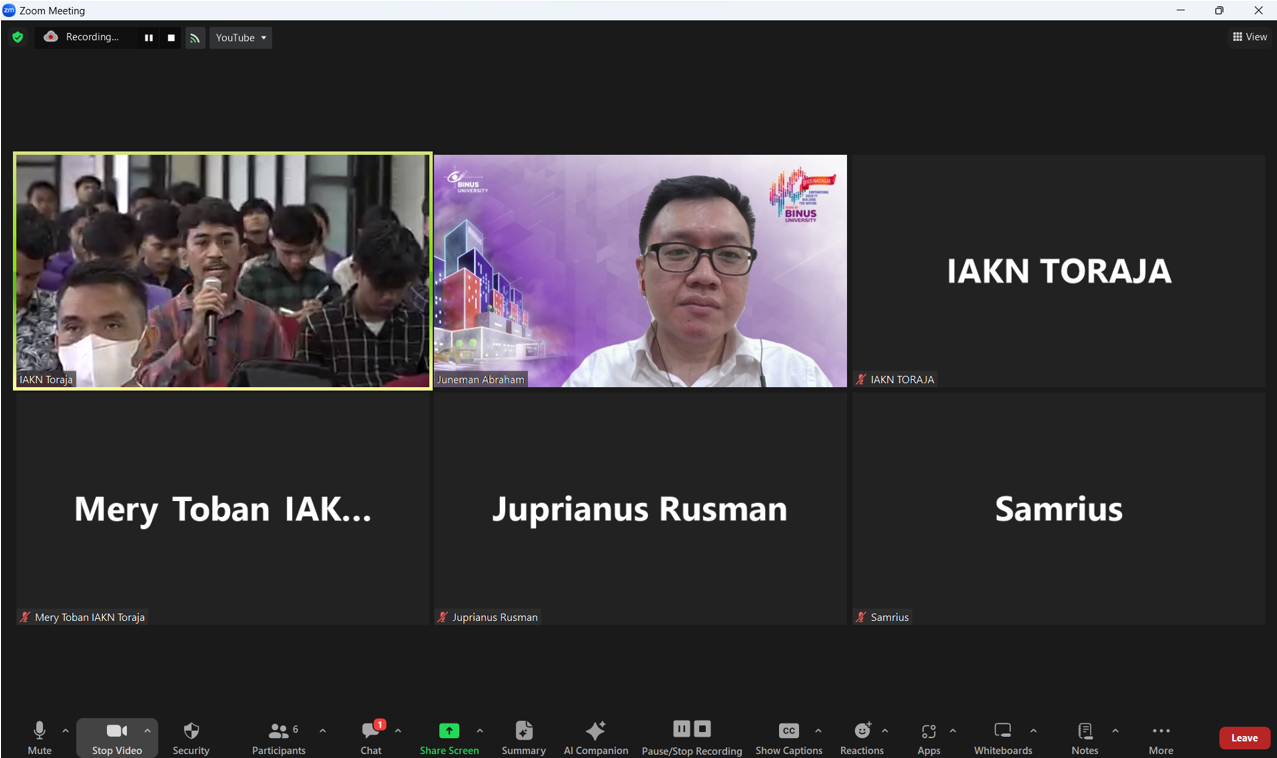Open Whiteboards

coord(1003,738)
